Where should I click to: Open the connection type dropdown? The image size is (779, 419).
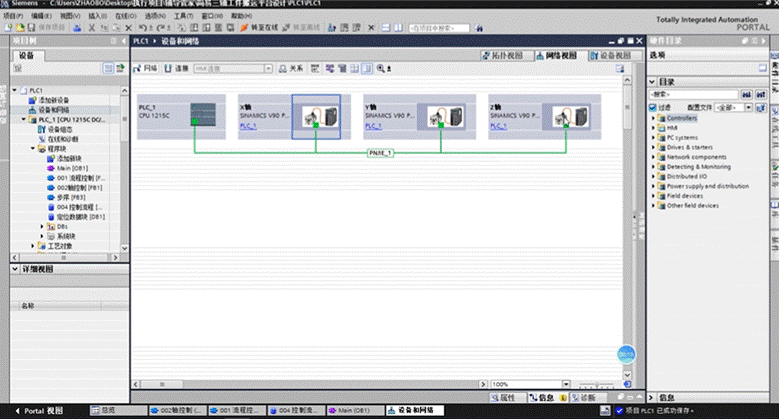268,69
